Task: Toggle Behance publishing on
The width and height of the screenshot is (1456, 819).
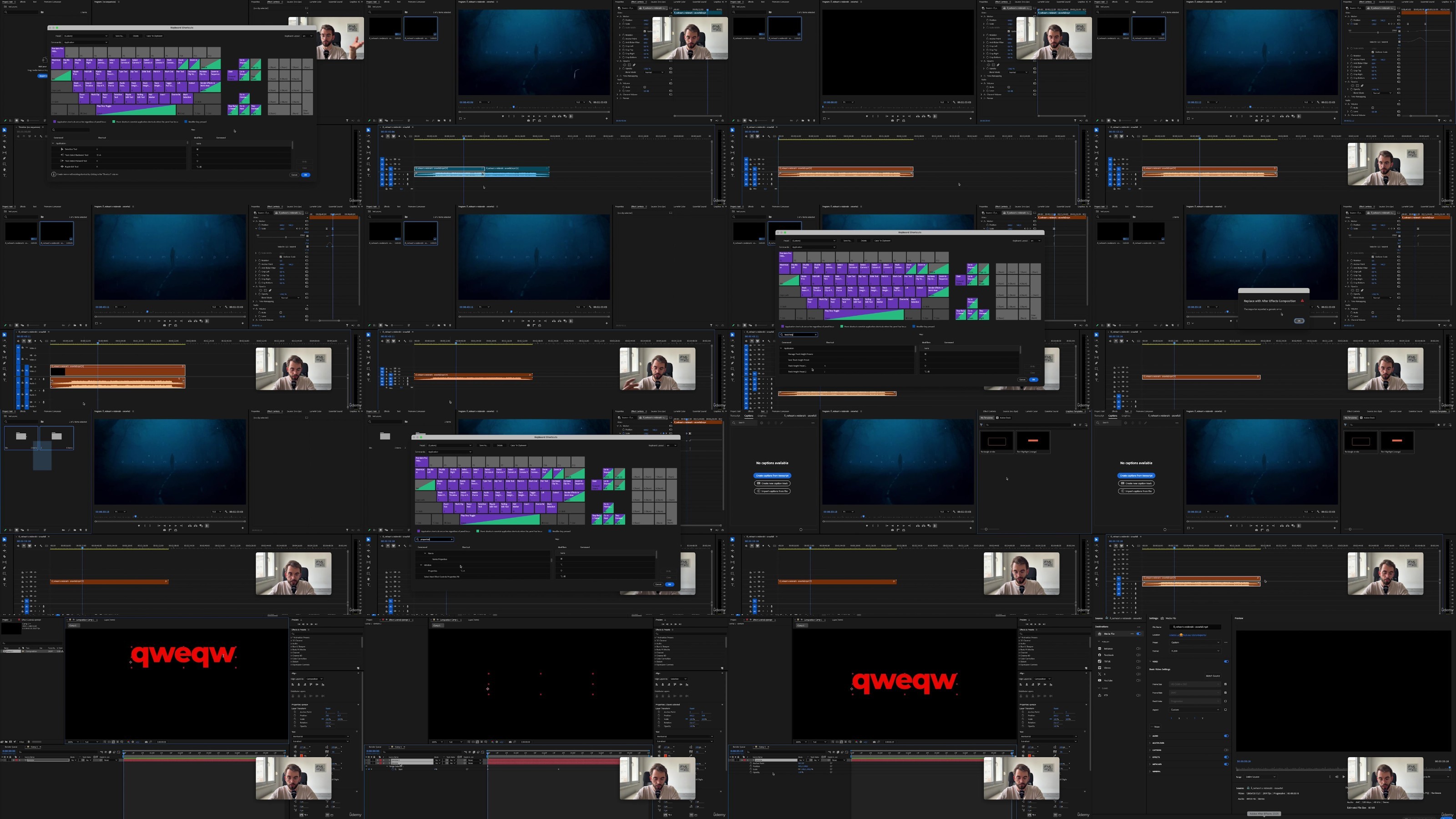Action: (1138, 649)
